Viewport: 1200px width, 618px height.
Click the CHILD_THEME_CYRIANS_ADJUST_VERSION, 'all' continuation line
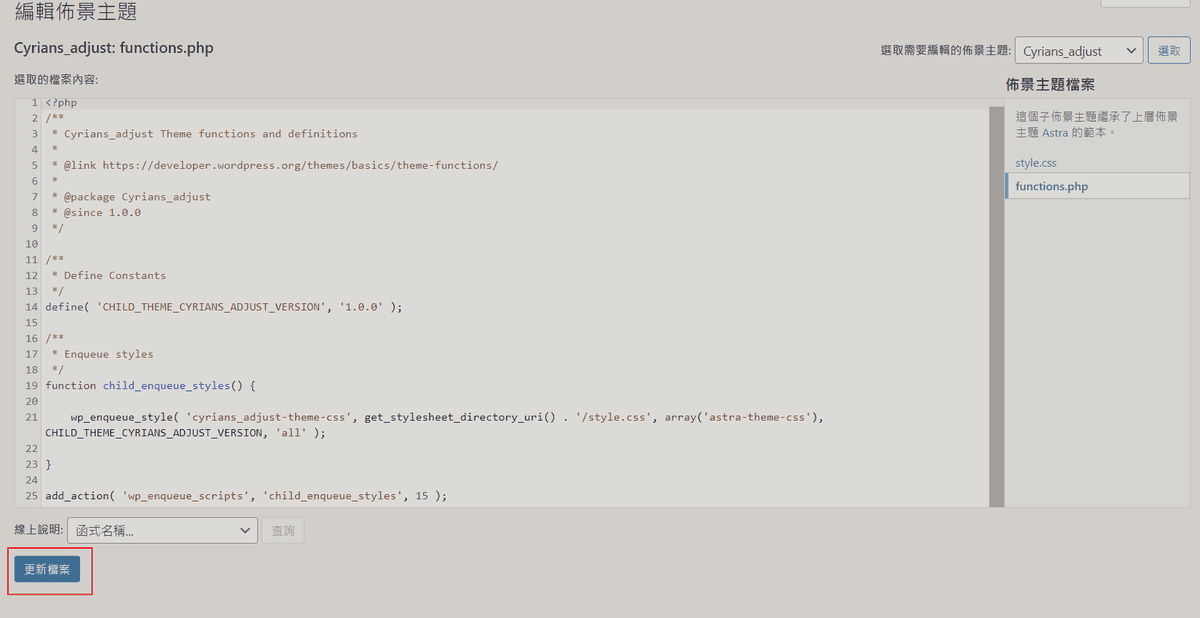pyautogui.click(x=186, y=433)
